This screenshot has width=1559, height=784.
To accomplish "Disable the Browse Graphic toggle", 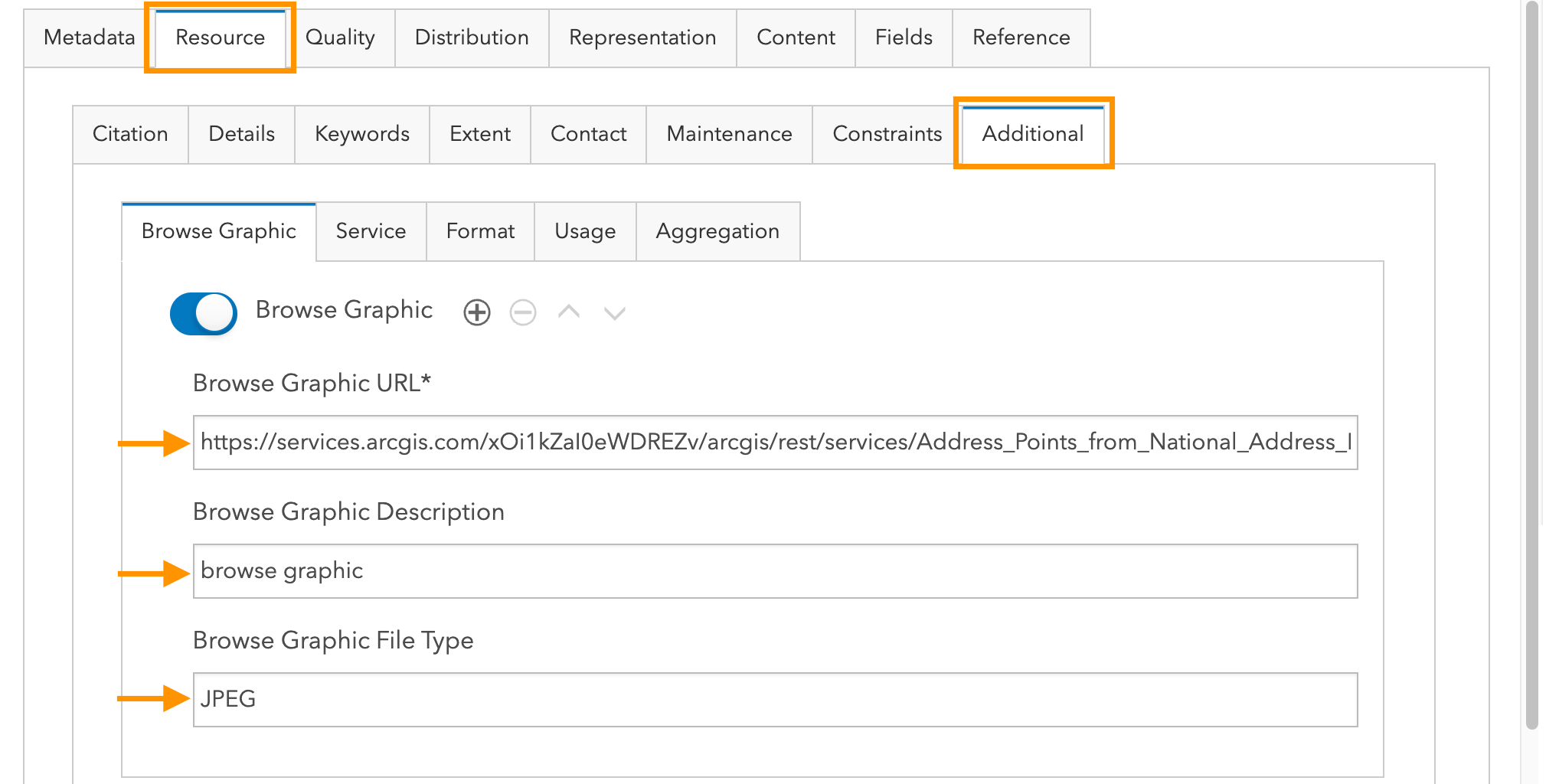I will pyautogui.click(x=202, y=312).
